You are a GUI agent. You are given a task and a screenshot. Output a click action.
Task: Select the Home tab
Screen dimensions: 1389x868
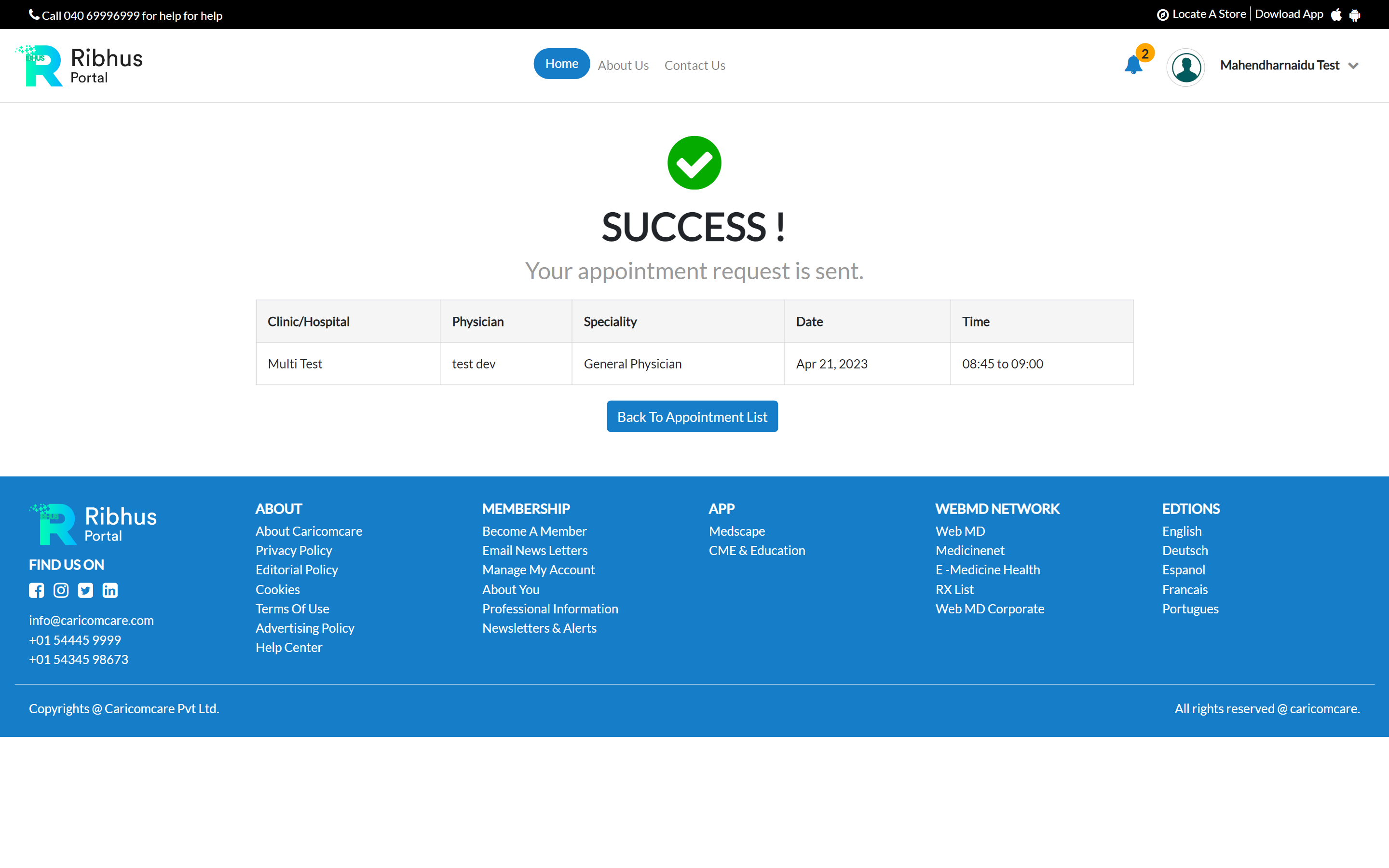561,63
